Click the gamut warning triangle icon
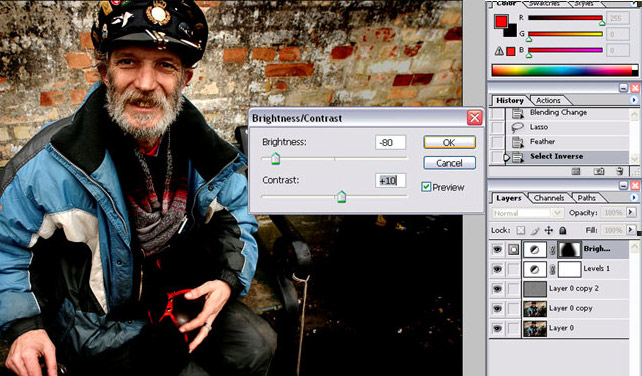This screenshot has width=642, height=376. (499, 51)
